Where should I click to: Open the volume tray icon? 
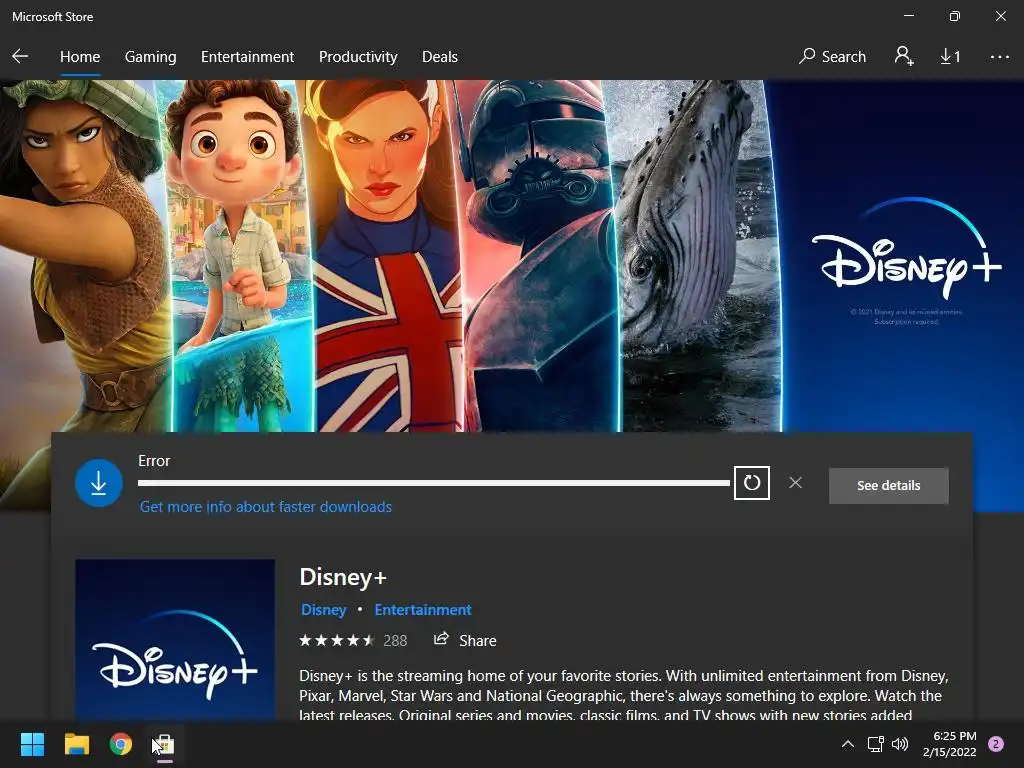click(900, 744)
